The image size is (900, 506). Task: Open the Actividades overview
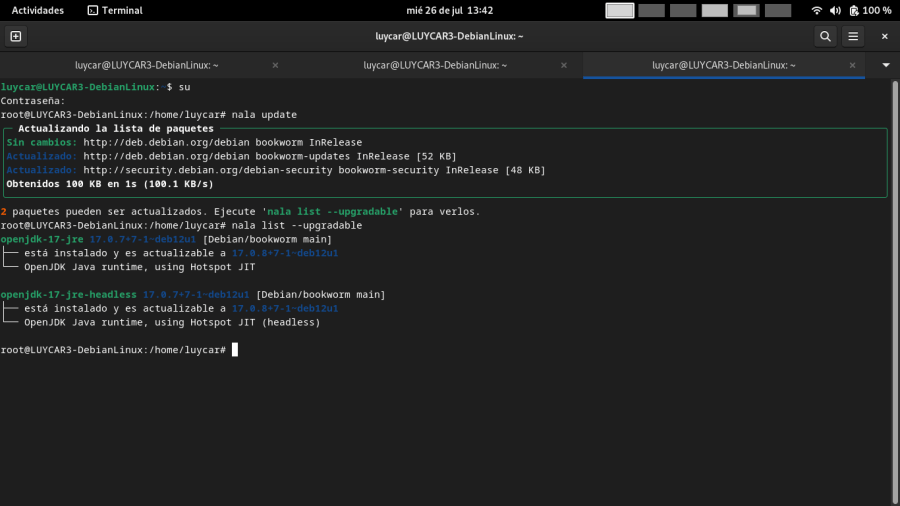37,10
